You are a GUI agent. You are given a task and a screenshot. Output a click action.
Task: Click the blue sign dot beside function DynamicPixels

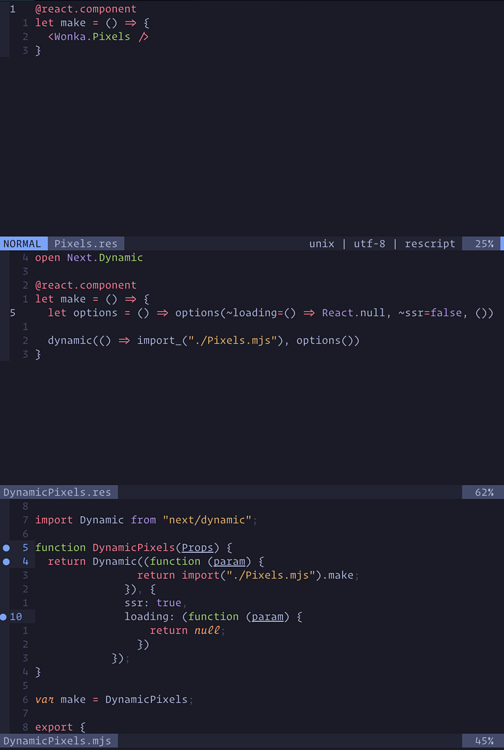tap(6, 548)
